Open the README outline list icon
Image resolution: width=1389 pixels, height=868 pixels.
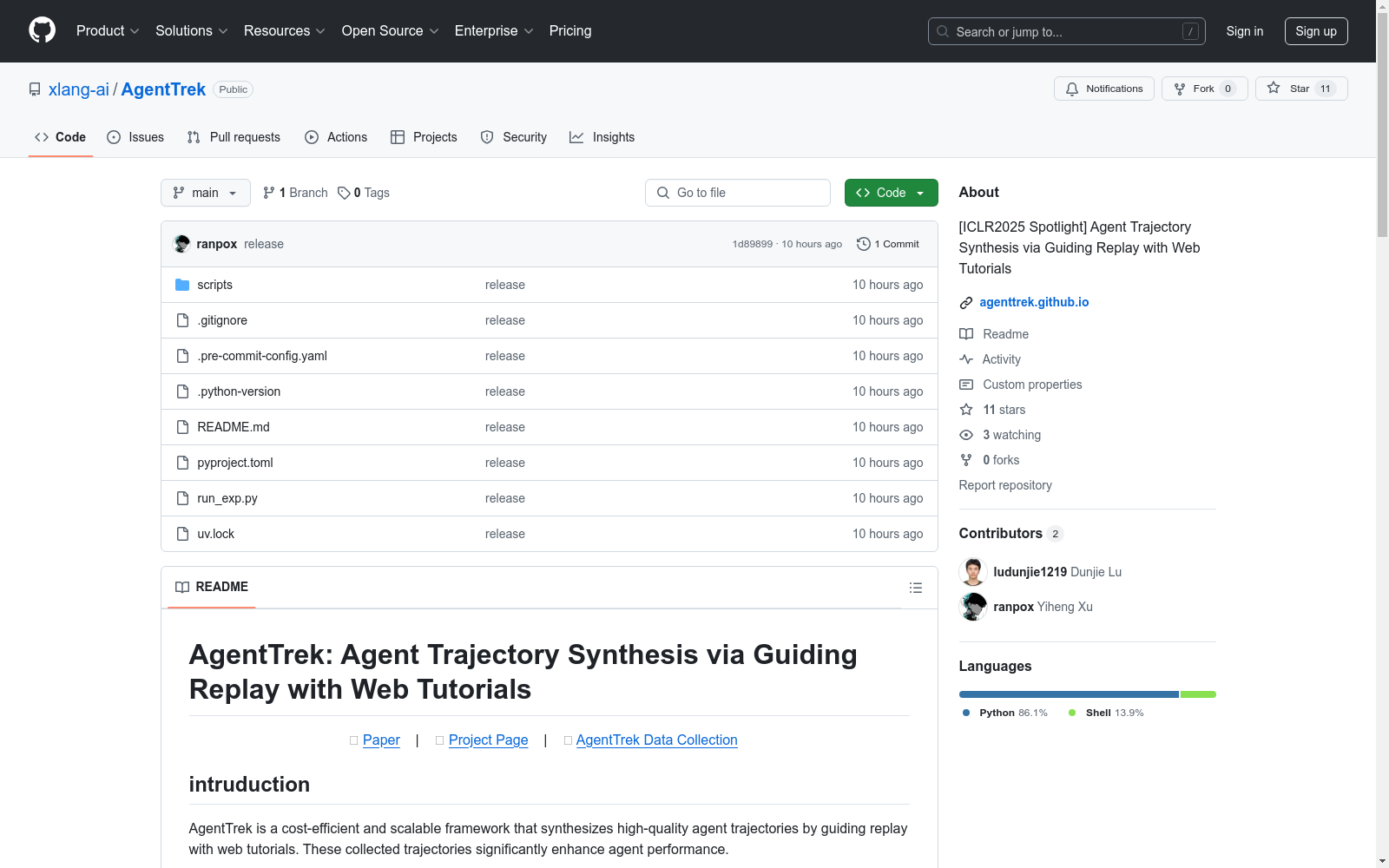915,588
